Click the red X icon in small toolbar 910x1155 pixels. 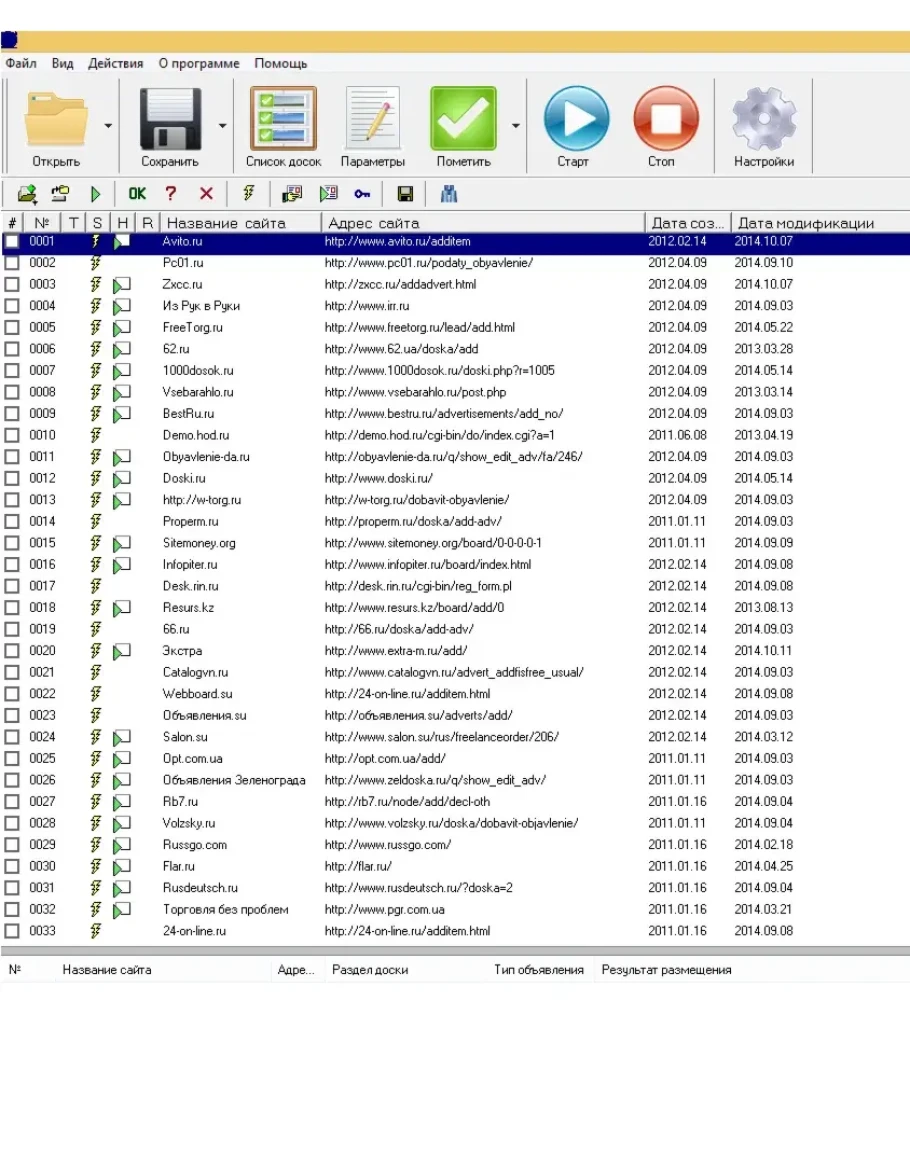pos(206,194)
